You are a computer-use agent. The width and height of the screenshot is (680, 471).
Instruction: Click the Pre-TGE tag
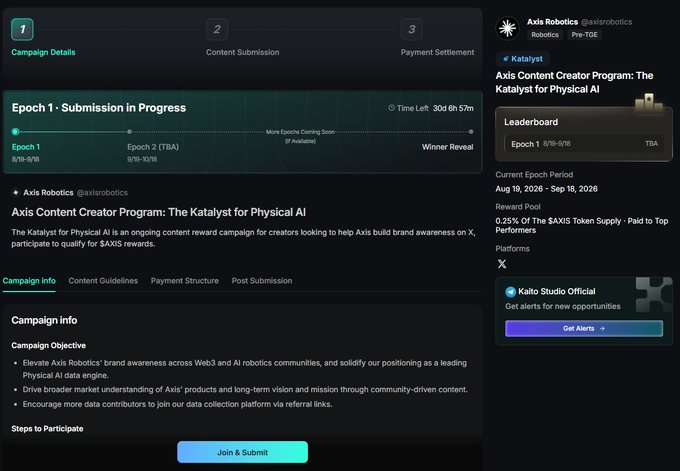click(584, 35)
